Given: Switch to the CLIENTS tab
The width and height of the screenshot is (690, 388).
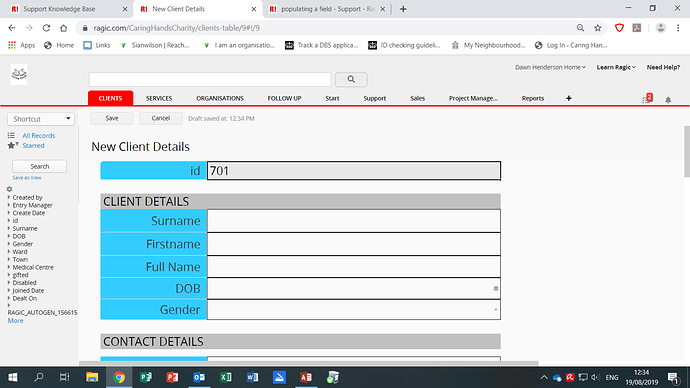Looking at the screenshot, I should (x=110, y=98).
